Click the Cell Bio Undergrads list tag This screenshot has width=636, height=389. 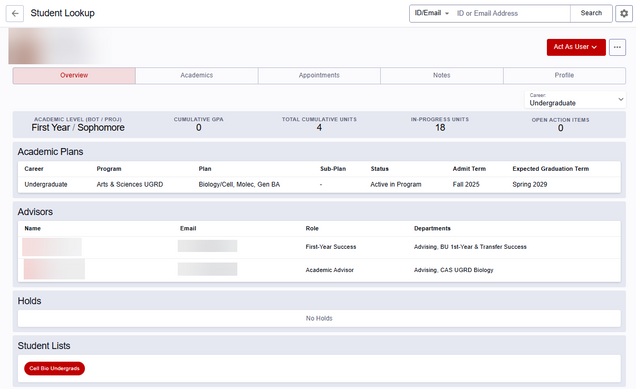54,368
